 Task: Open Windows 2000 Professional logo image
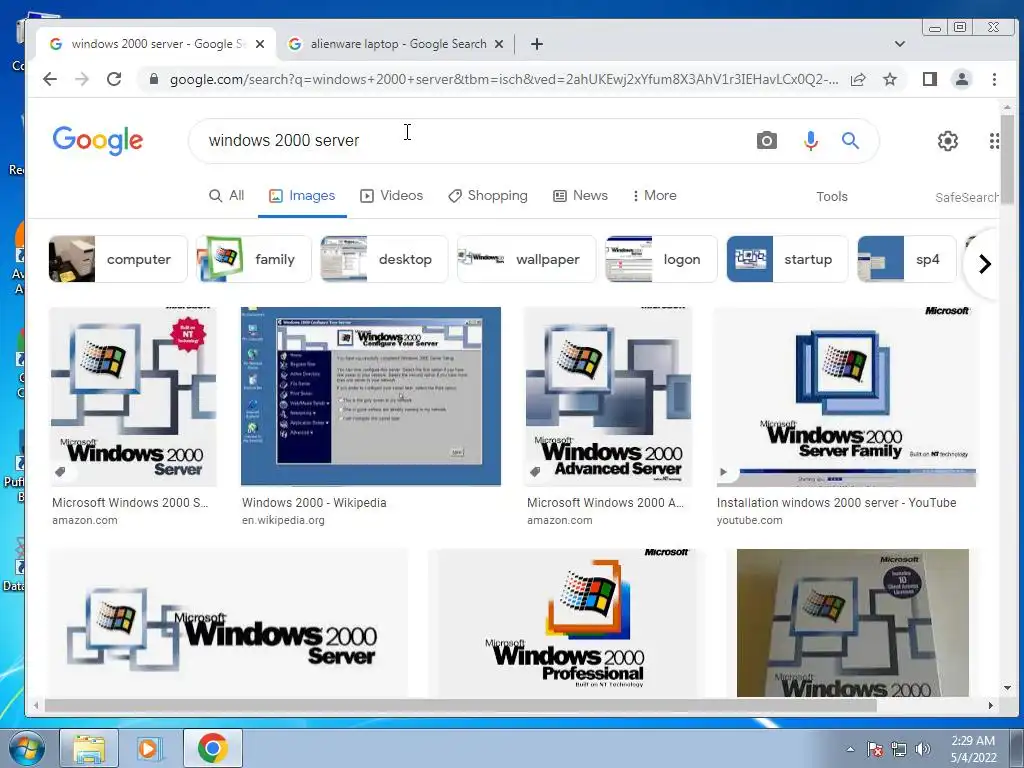pyautogui.click(x=562, y=622)
